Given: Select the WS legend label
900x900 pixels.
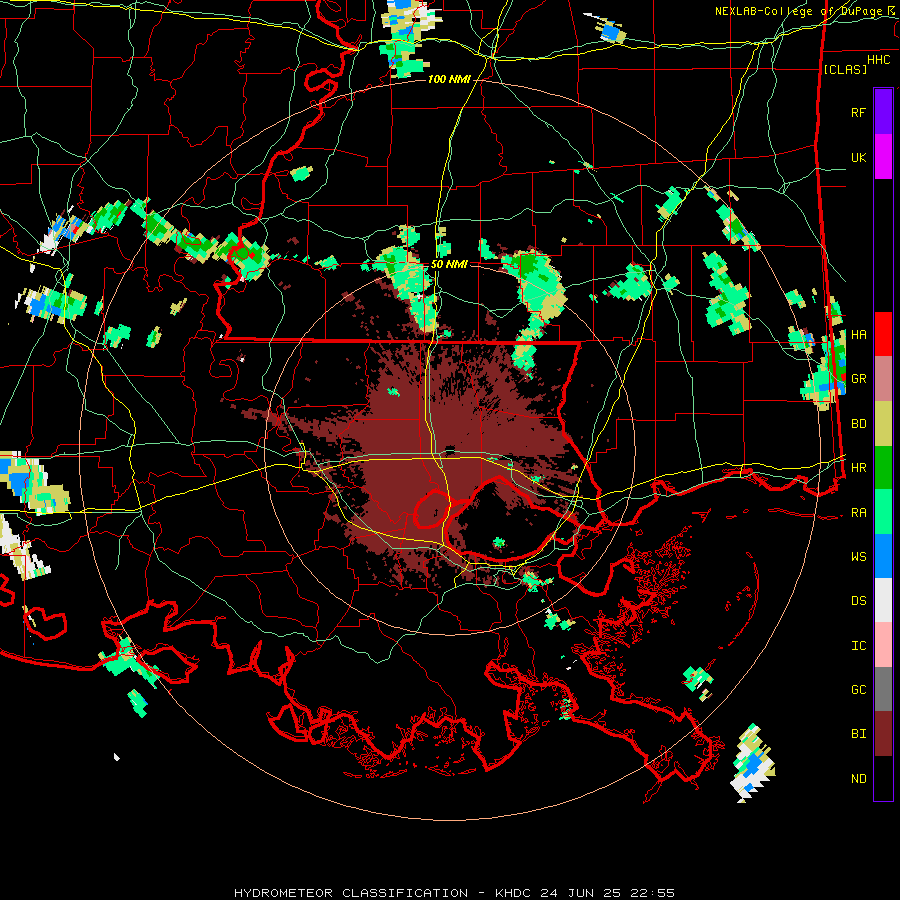Looking at the screenshot, I should click(x=859, y=557).
